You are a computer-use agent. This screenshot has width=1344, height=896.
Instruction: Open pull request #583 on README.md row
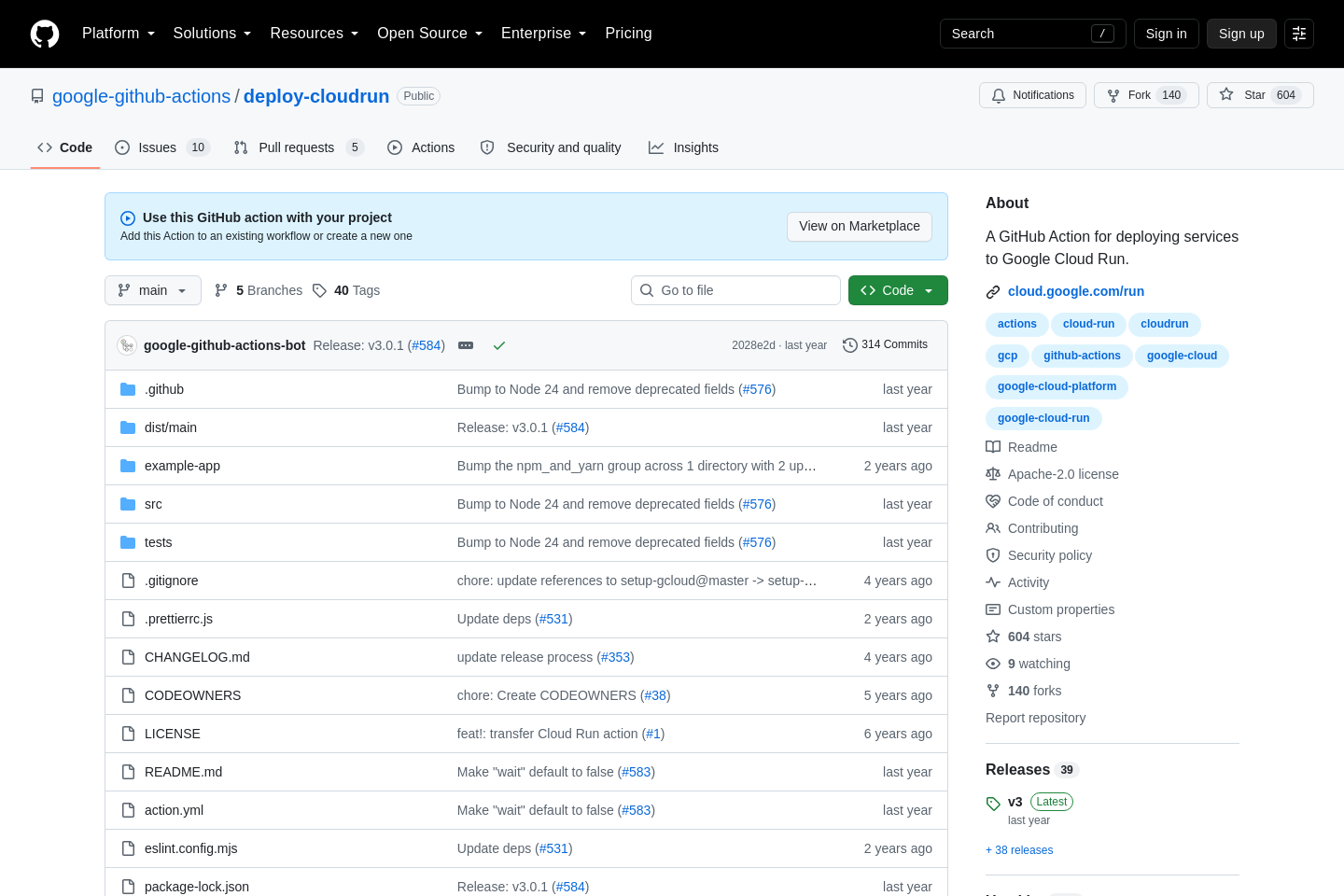(x=637, y=772)
